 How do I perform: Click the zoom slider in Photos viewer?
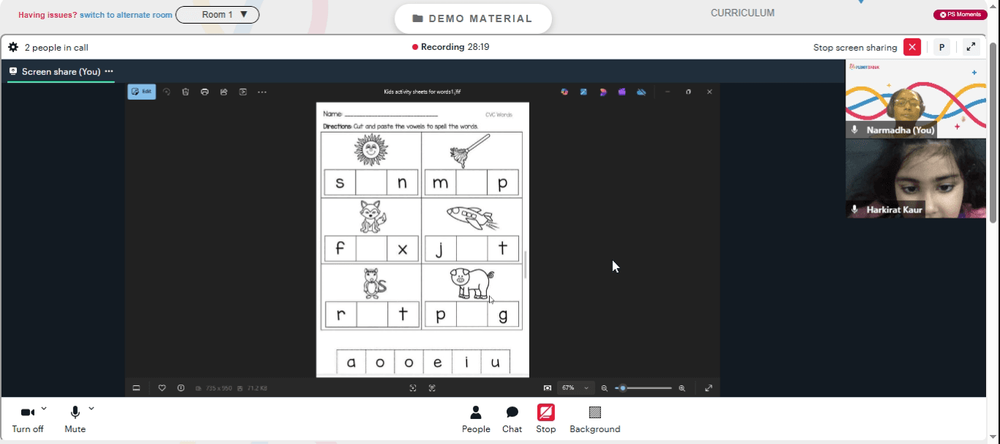[x=643, y=388]
